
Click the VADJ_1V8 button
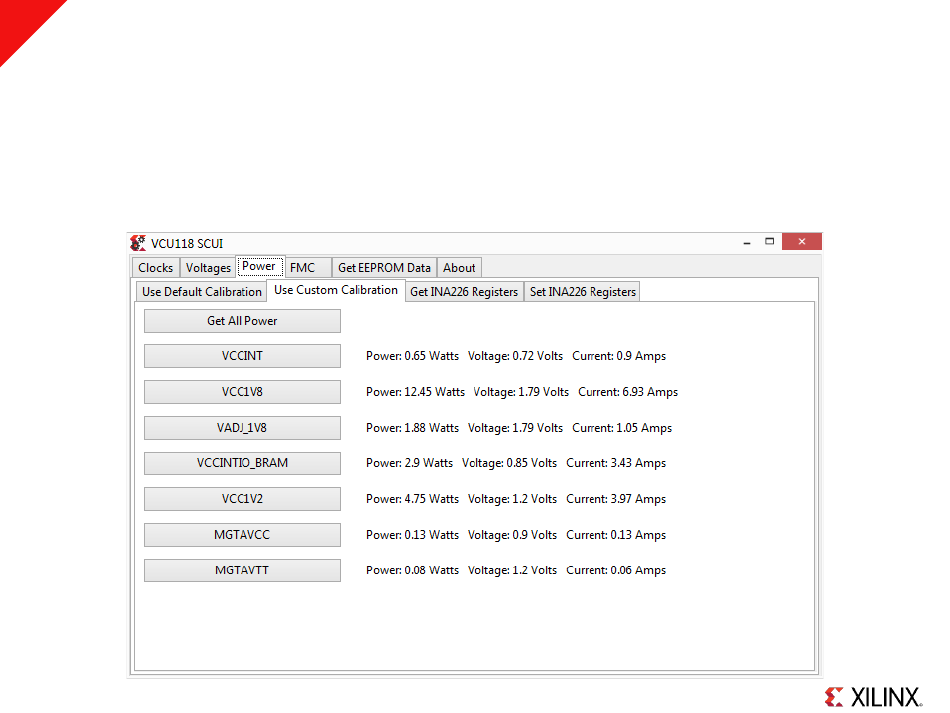(242, 428)
